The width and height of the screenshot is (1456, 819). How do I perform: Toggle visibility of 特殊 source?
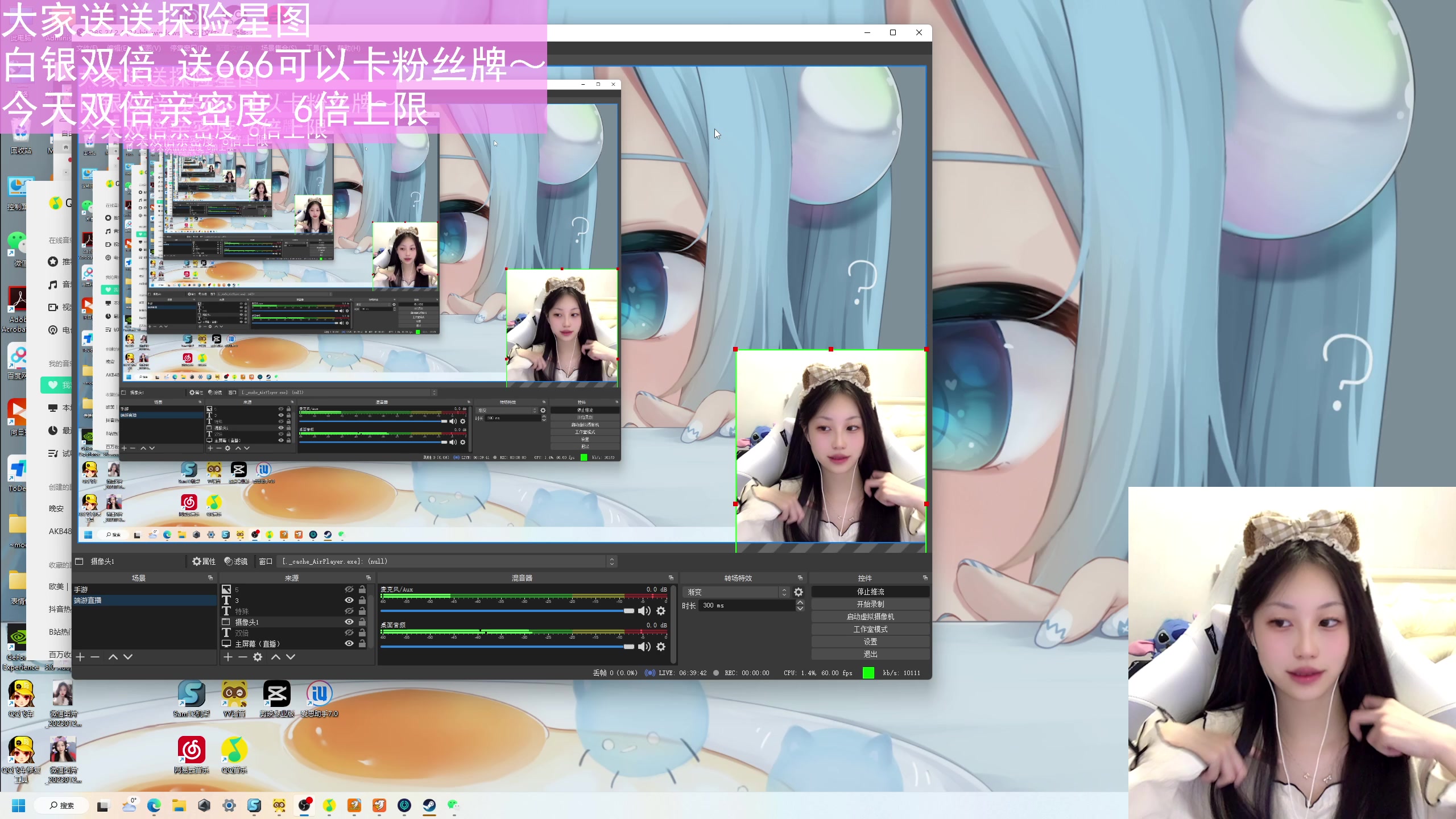coord(349,611)
